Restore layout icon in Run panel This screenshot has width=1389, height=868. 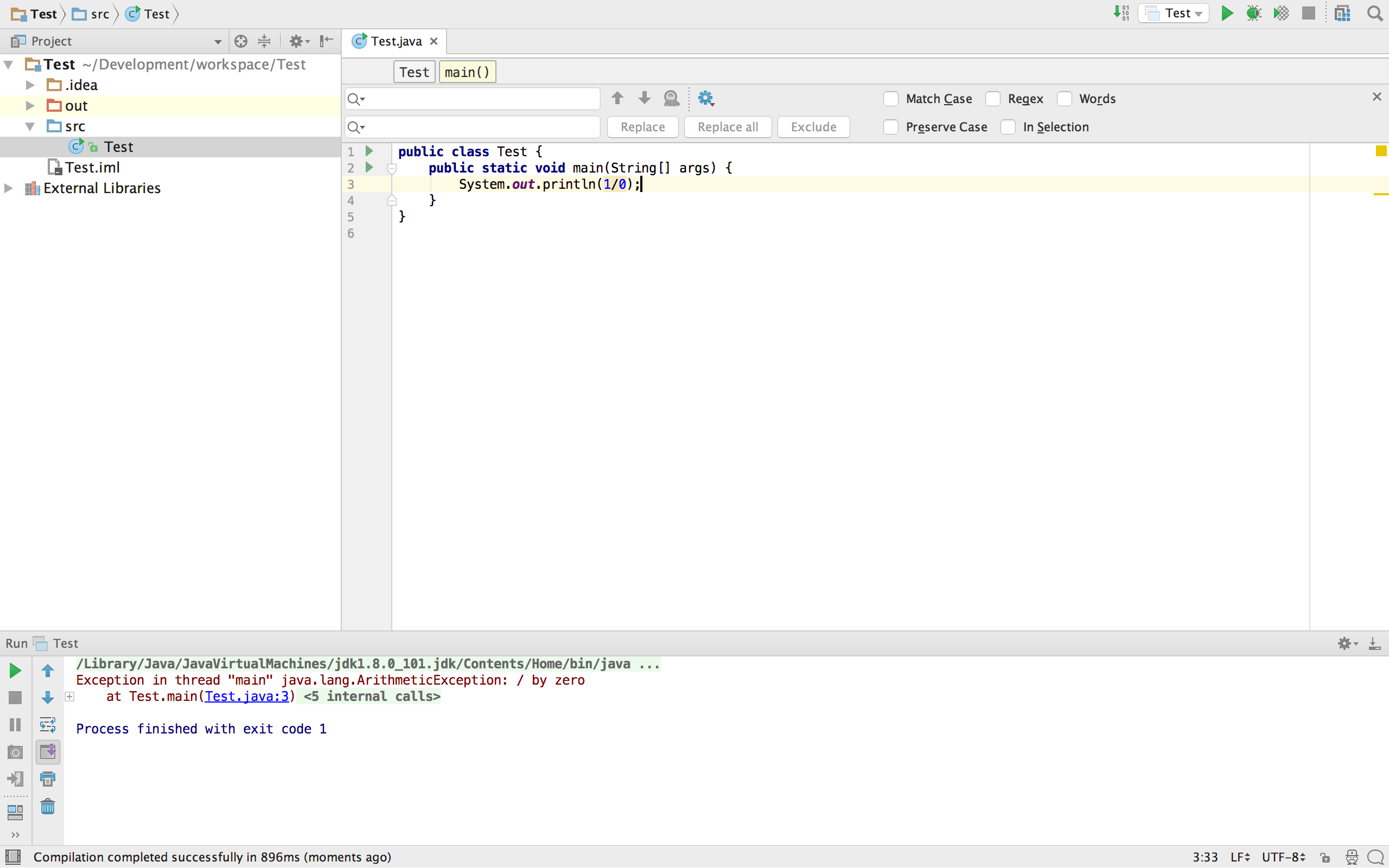16,812
